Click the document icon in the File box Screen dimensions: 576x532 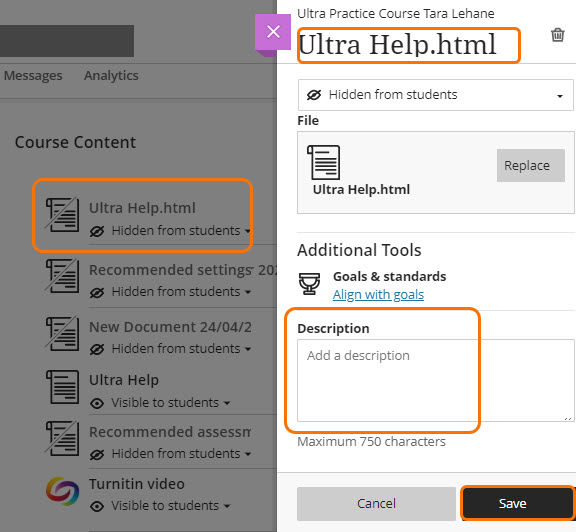pyautogui.click(x=324, y=162)
